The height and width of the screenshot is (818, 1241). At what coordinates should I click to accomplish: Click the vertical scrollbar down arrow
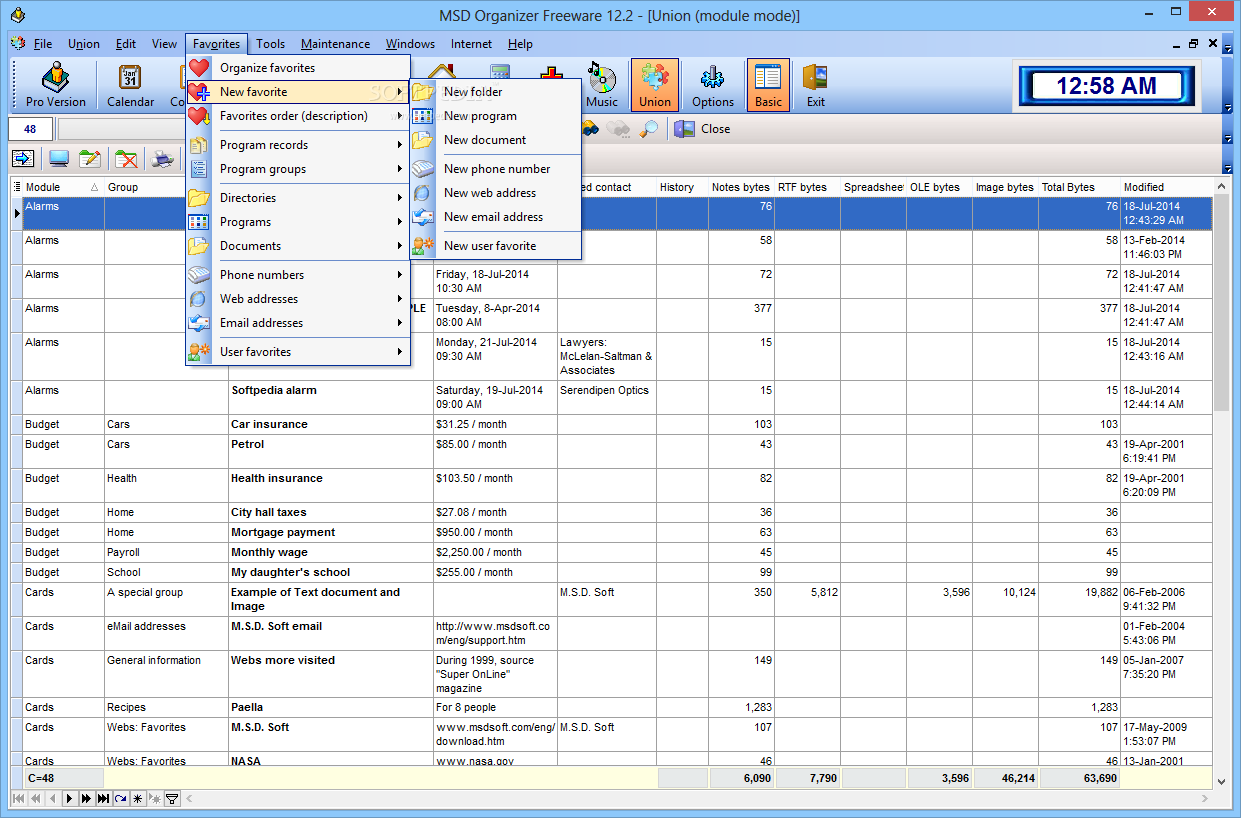[x=1221, y=782]
